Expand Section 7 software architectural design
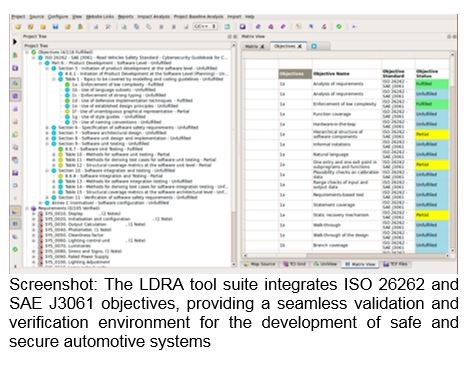Image resolution: width=468 pixels, height=366 pixels. tap(47, 133)
